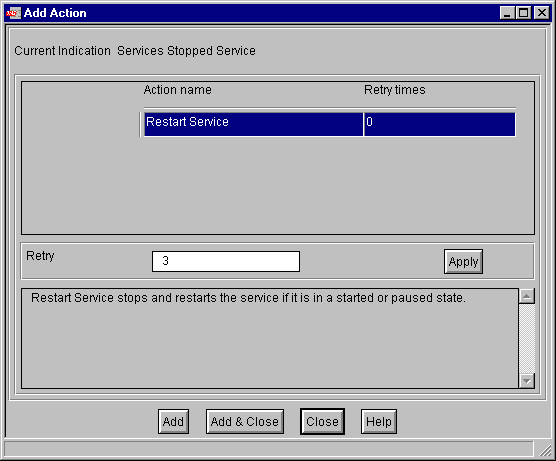Click the Current Indication Services Stopped label
This screenshot has width=556, height=461.
[x=135, y=51]
